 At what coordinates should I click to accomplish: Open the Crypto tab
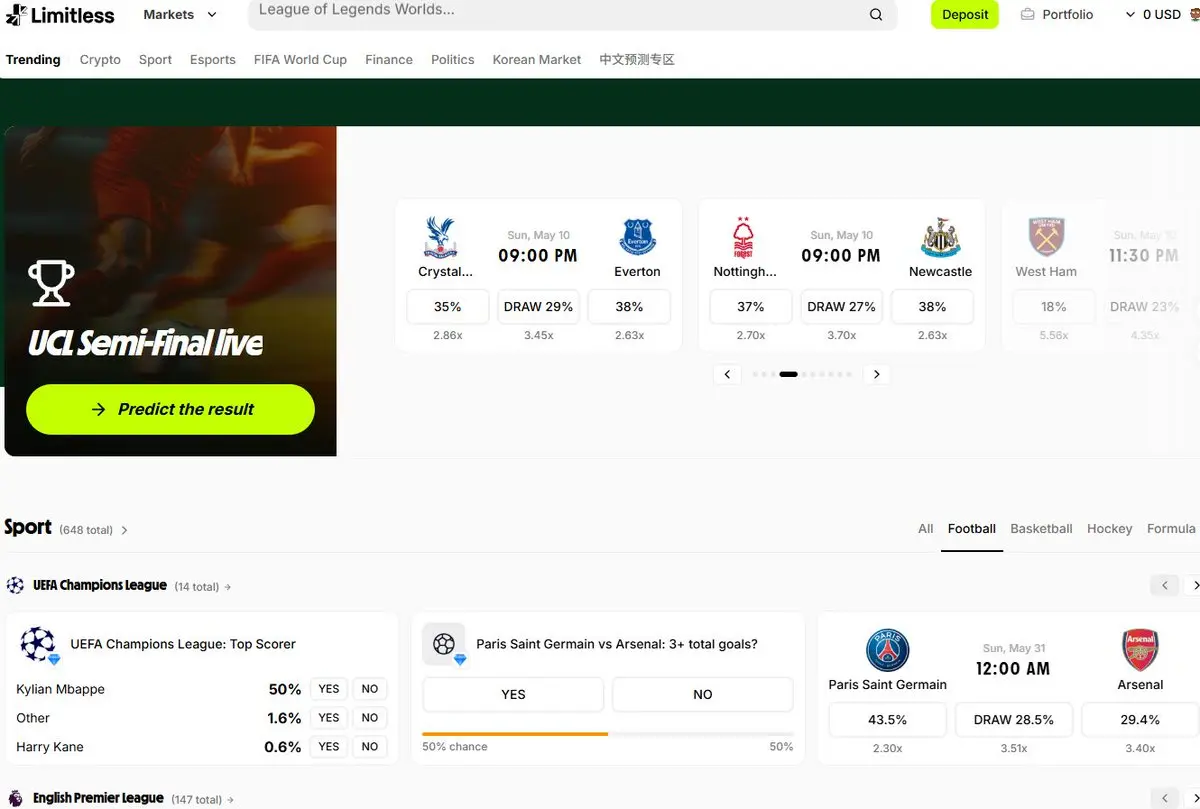pos(100,60)
